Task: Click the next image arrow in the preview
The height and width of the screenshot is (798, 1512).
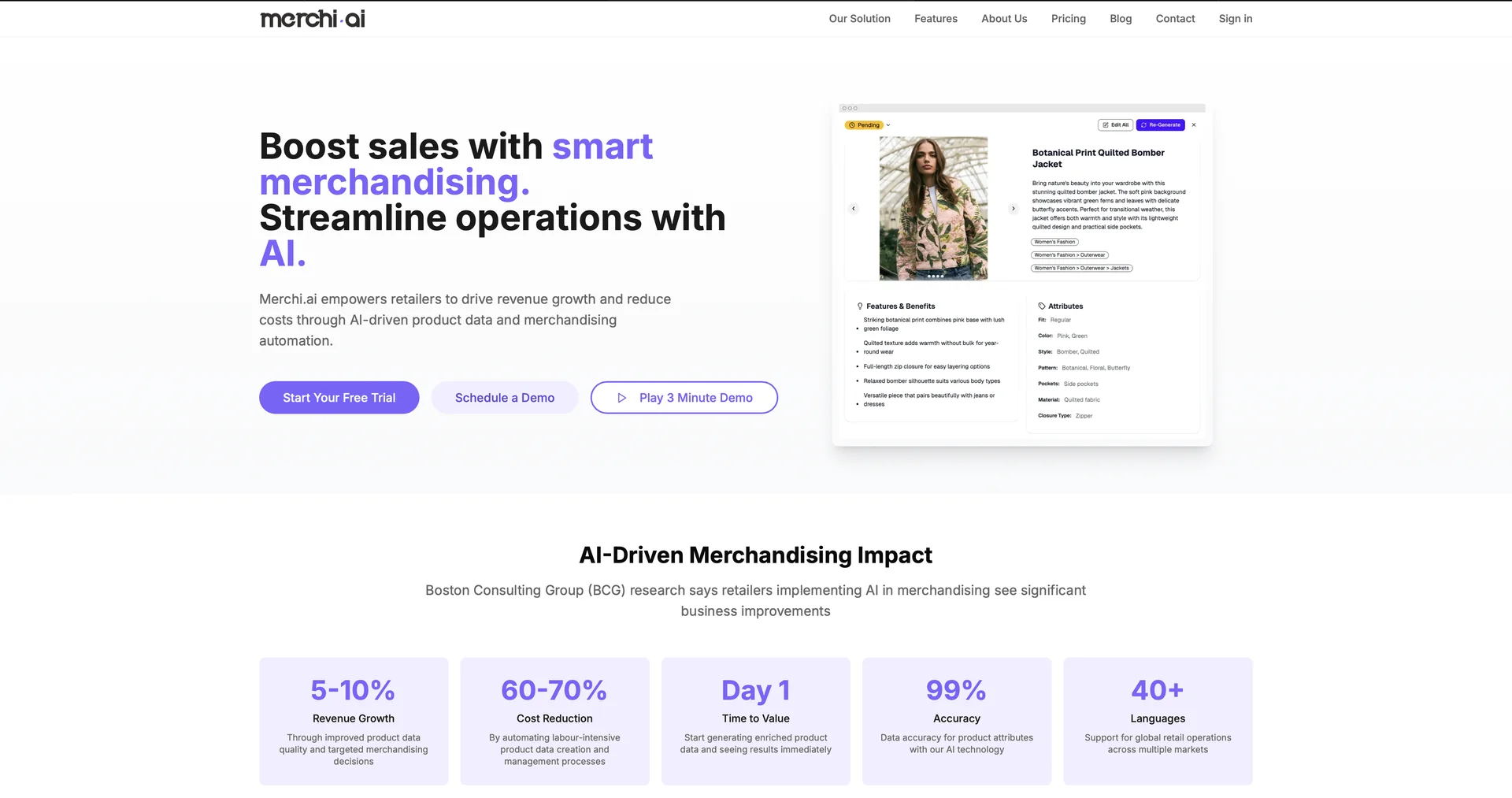Action: click(1014, 209)
